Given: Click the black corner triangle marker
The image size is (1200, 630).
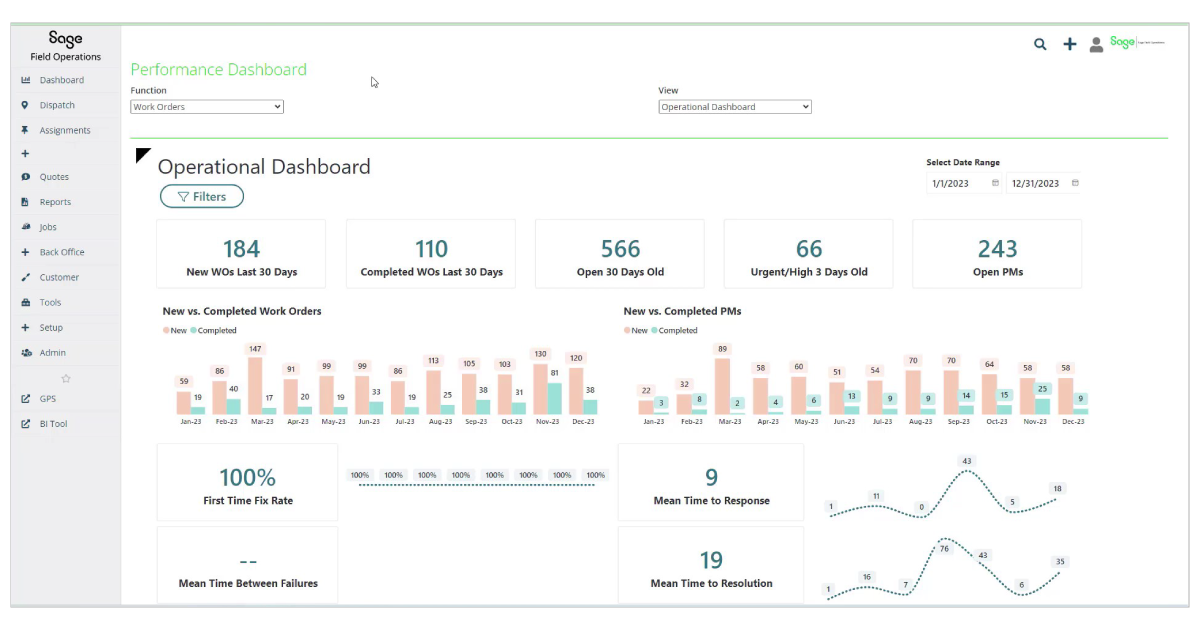Looking at the screenshot, I should coord(141,153).
